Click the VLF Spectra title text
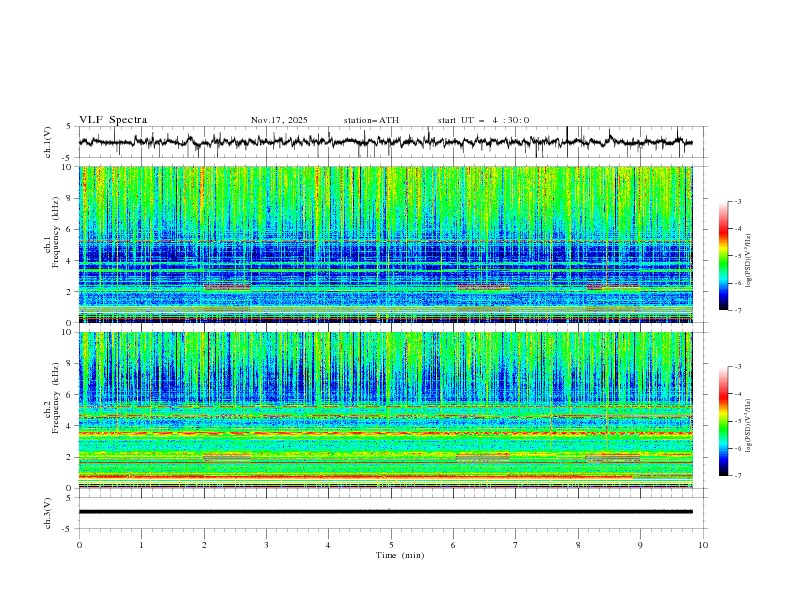The height and width of the screenshot is (612, 792). click(113, 120)
